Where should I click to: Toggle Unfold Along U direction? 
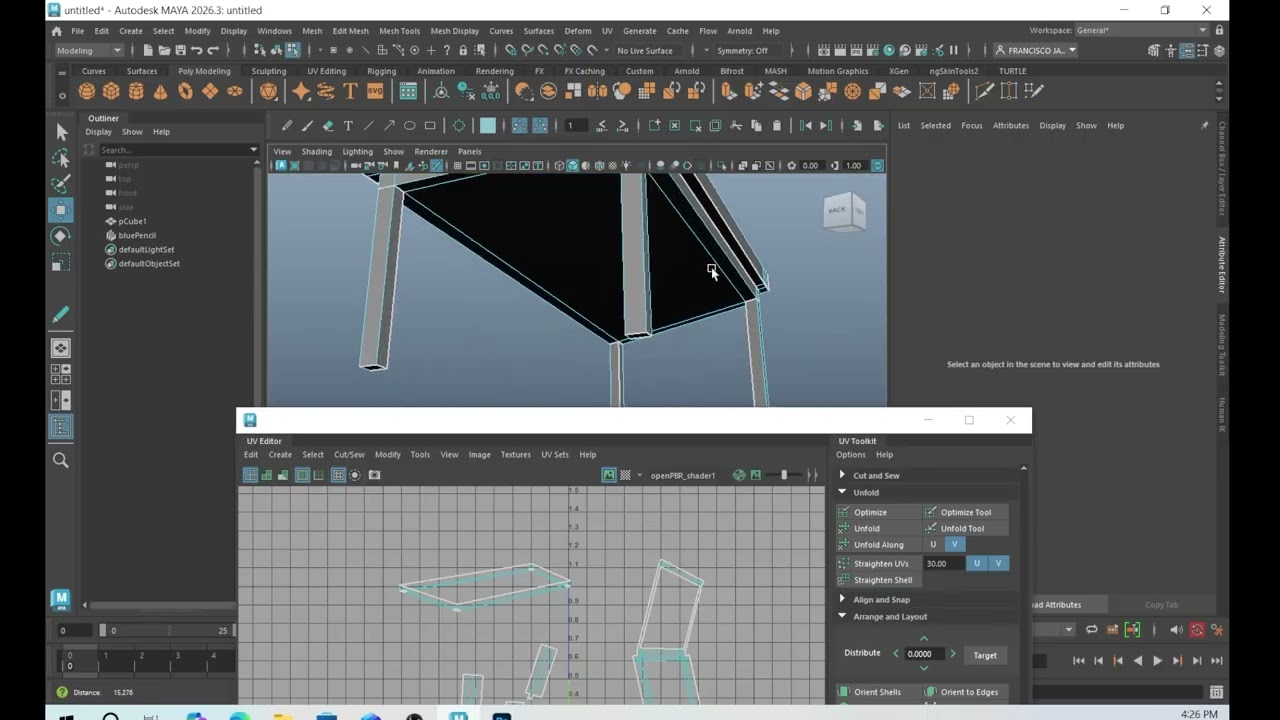point(933,544)
